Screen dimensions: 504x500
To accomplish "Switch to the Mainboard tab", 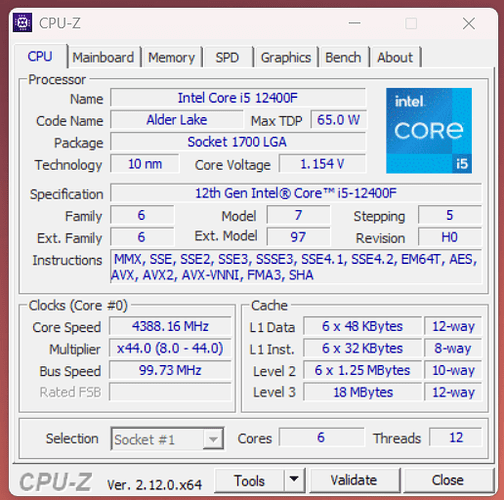I will [103, 57].
